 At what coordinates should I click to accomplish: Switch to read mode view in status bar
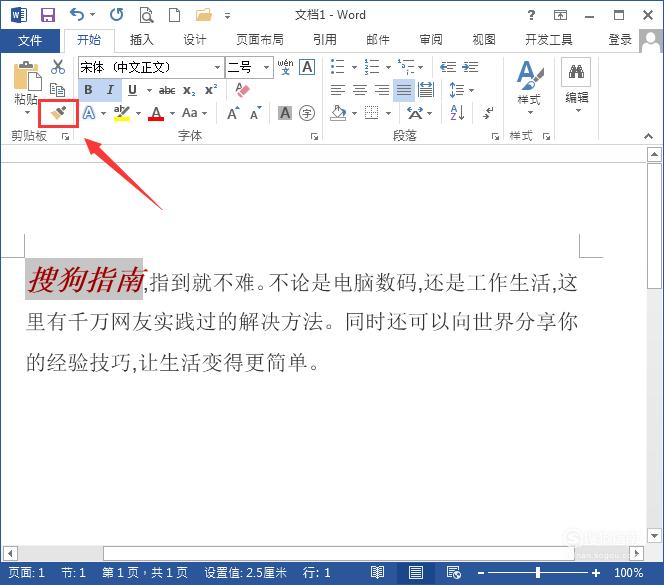point(377,573)
